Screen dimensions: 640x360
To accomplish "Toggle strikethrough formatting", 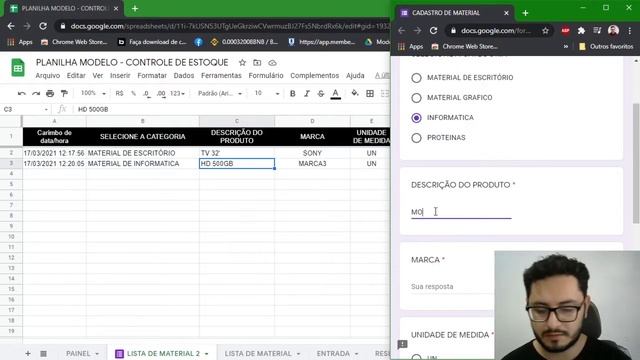I will [x=321, y=93].
